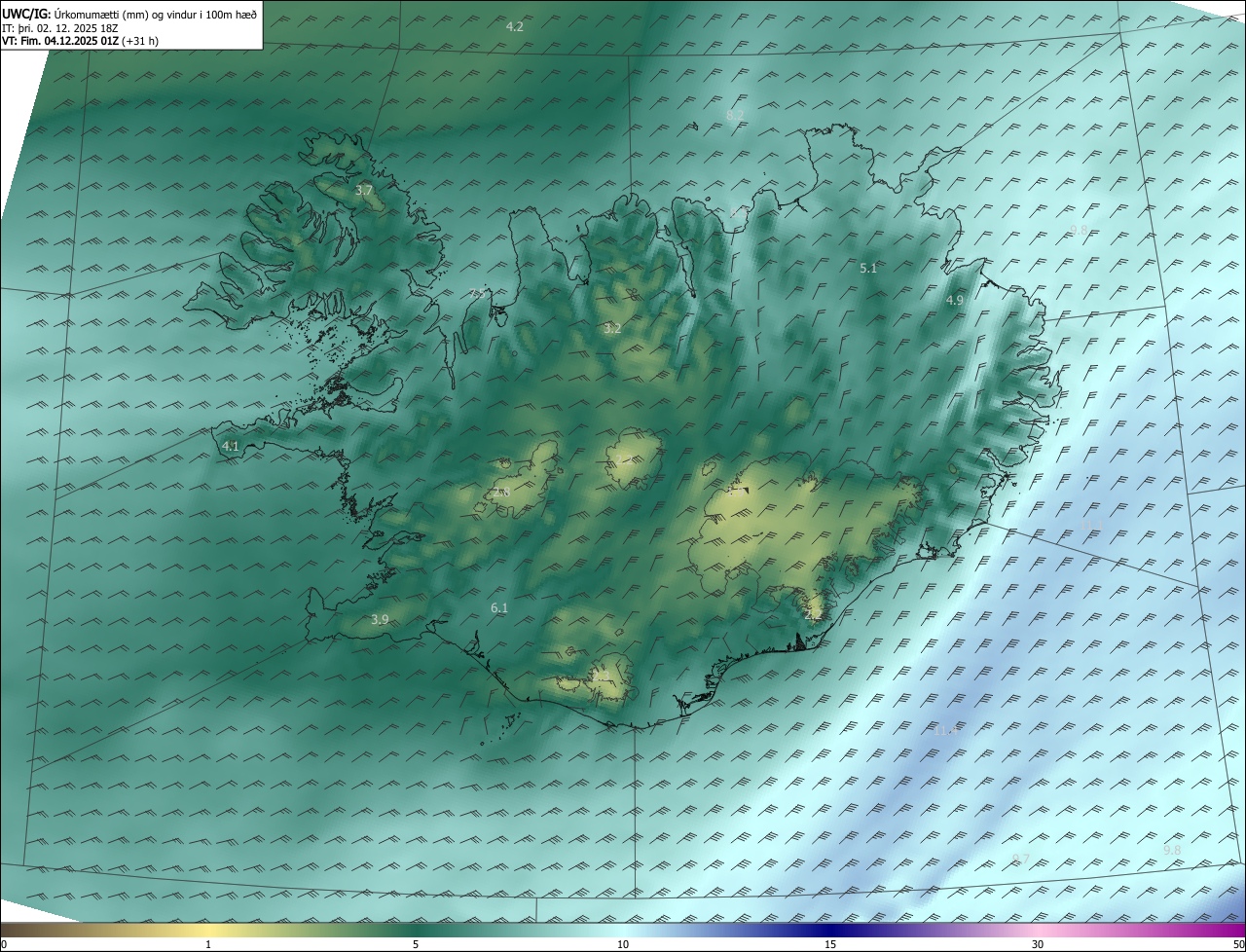This screenshot has width=1246, height=952.
Task: Click the 4.9 value label in east Iceland
Action: tap(954, 301)
